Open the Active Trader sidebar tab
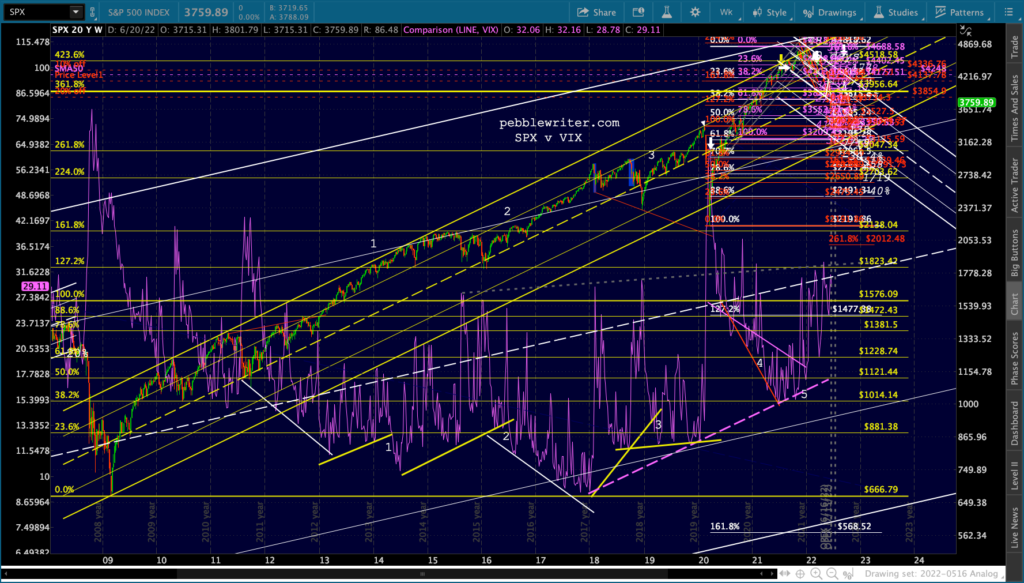The width and height of the screenshot is (1024, 583). click(x=1014, y=185)
